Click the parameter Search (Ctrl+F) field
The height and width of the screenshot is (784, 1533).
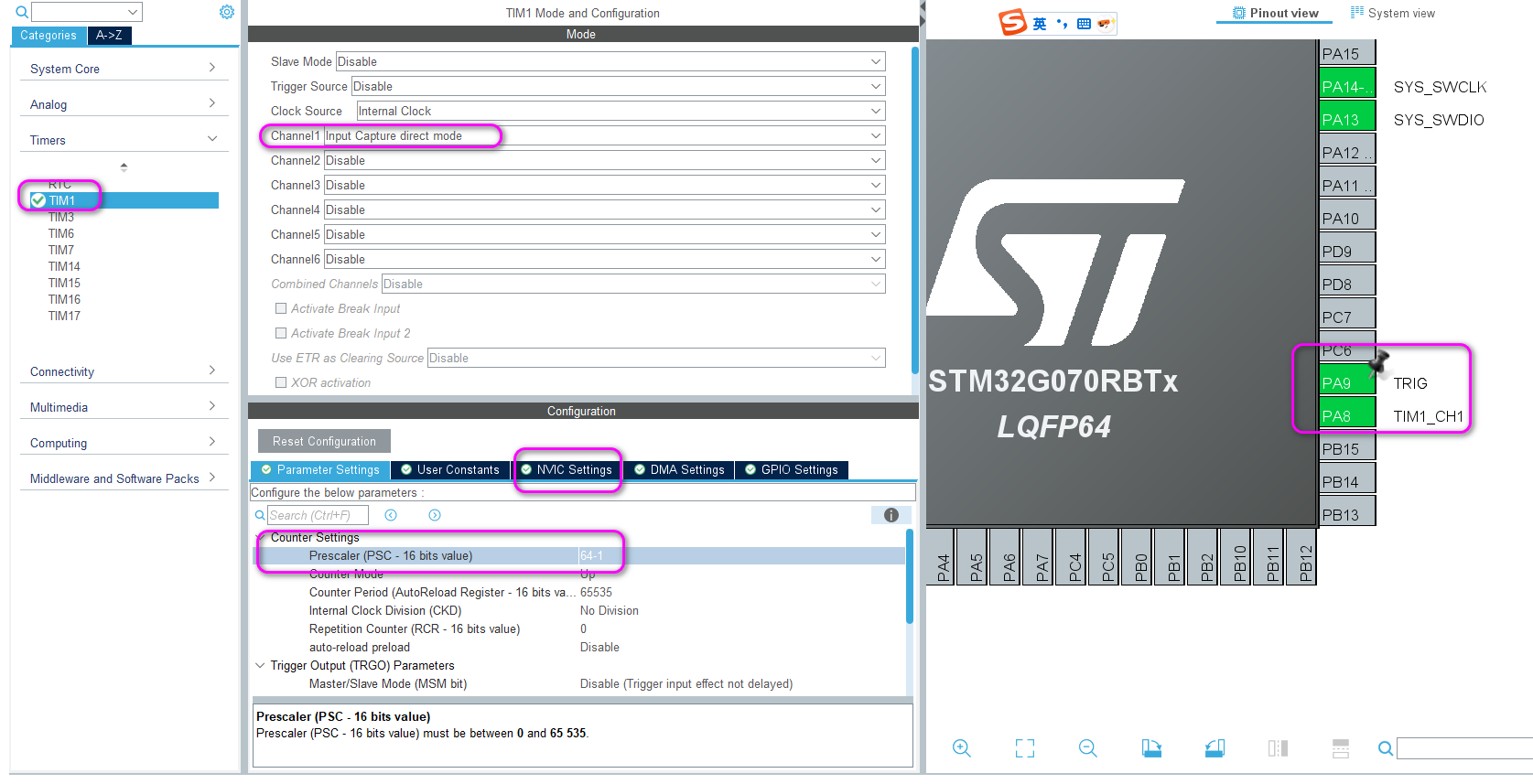click(318, 515)
